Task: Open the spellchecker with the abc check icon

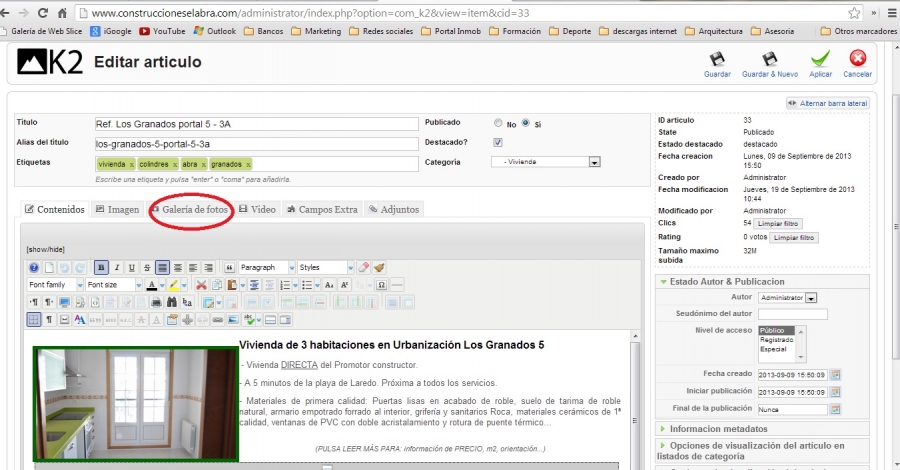Action: [249, 320]
